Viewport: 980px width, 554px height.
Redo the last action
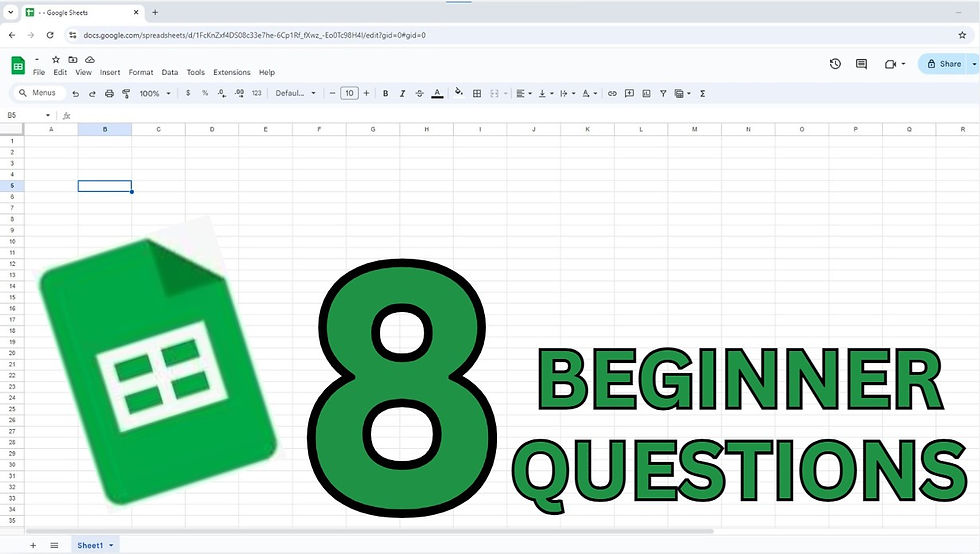pyautogui.click(x=92, y=93)
